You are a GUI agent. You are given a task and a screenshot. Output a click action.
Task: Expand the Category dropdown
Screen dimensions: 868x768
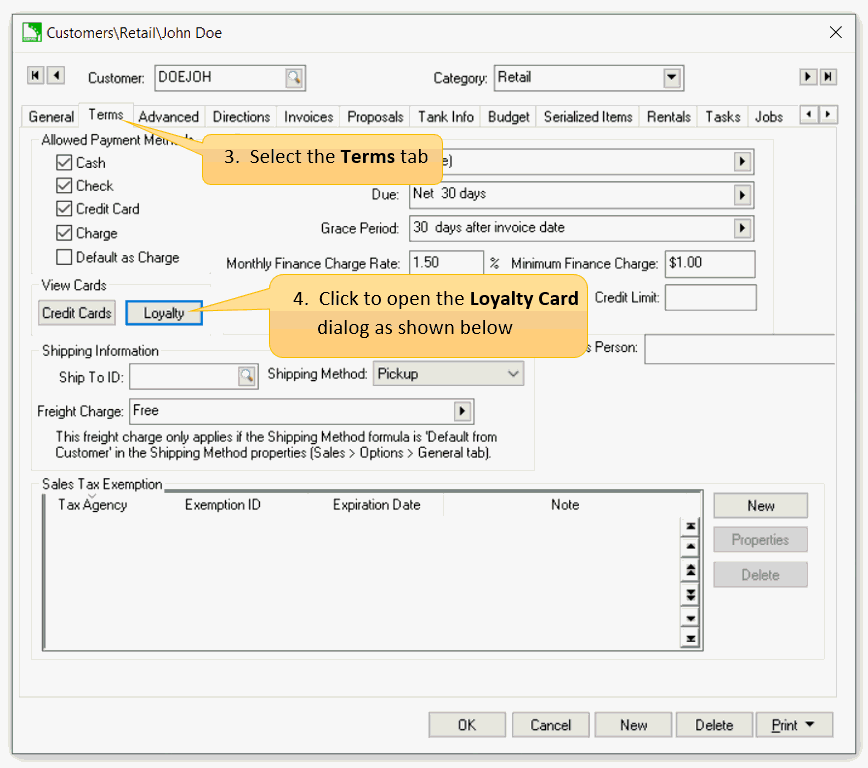(672, 77)
